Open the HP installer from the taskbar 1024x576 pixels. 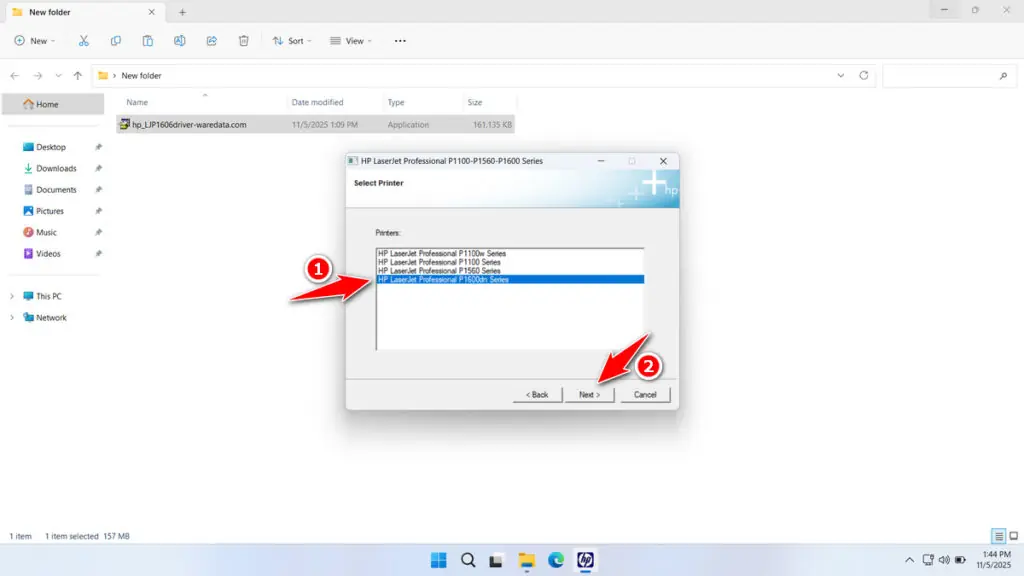click(585, 561)
